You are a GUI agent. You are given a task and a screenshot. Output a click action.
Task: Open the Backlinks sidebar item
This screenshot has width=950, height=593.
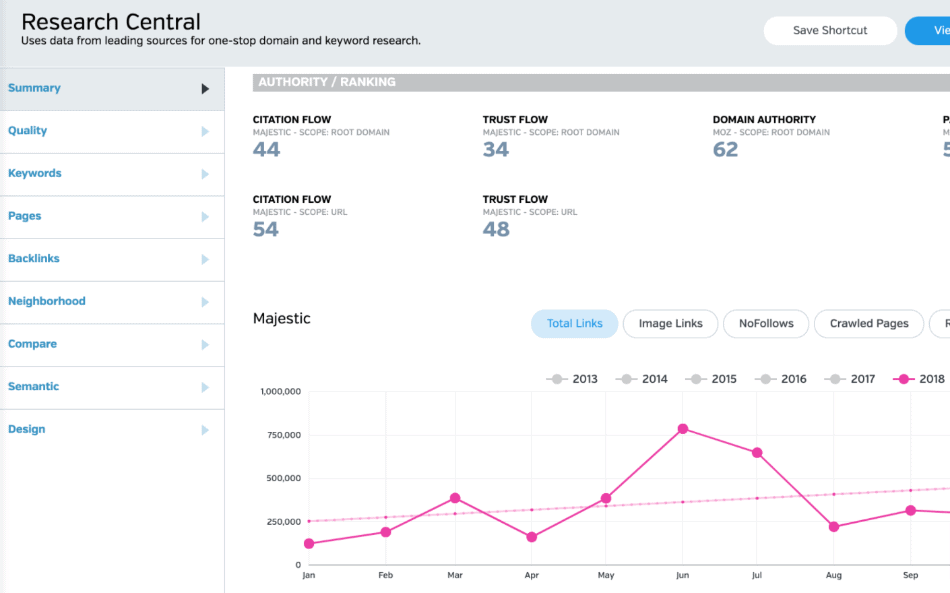point(34,259)
